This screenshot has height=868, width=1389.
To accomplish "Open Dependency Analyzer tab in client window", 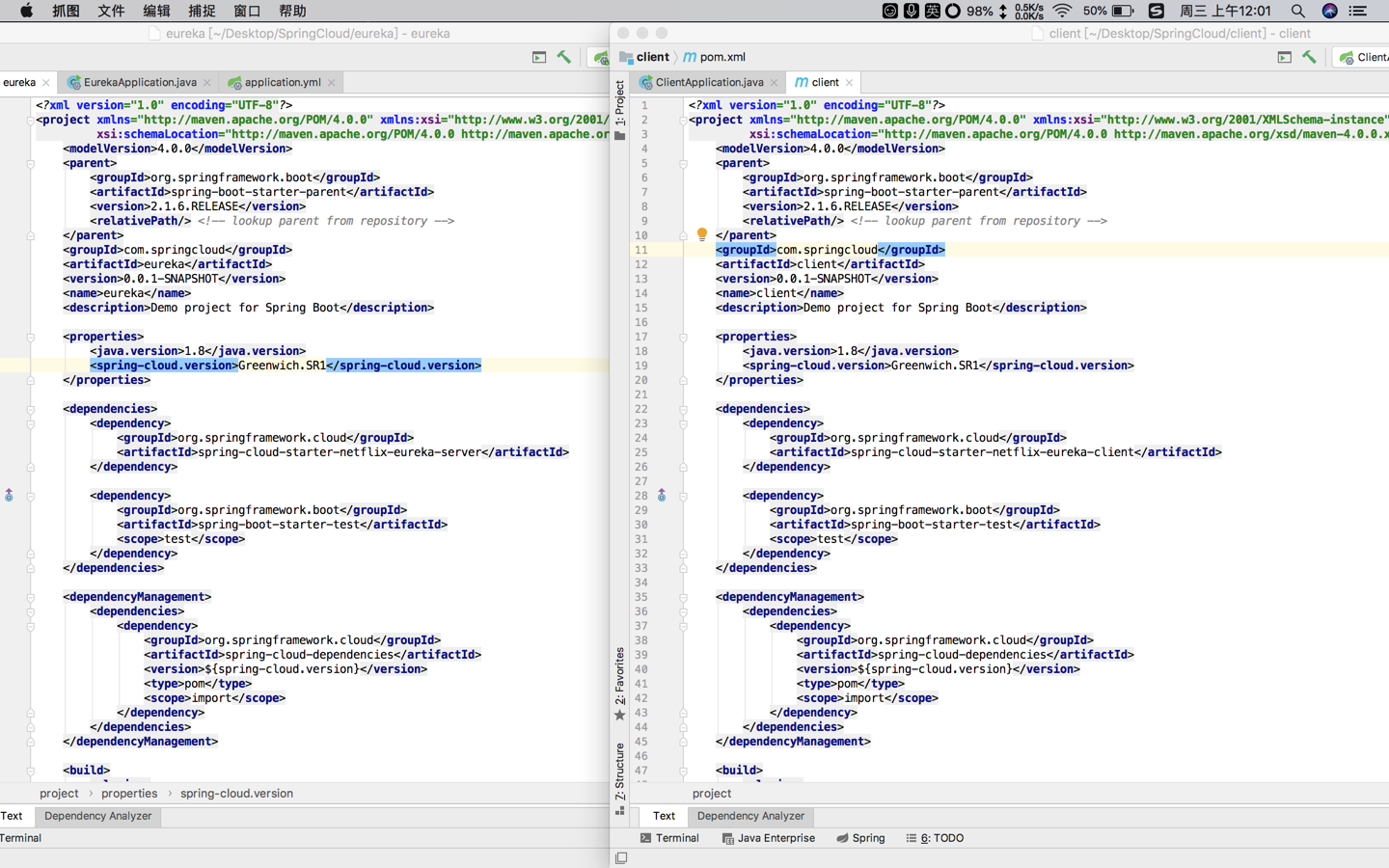I will 750,816.
